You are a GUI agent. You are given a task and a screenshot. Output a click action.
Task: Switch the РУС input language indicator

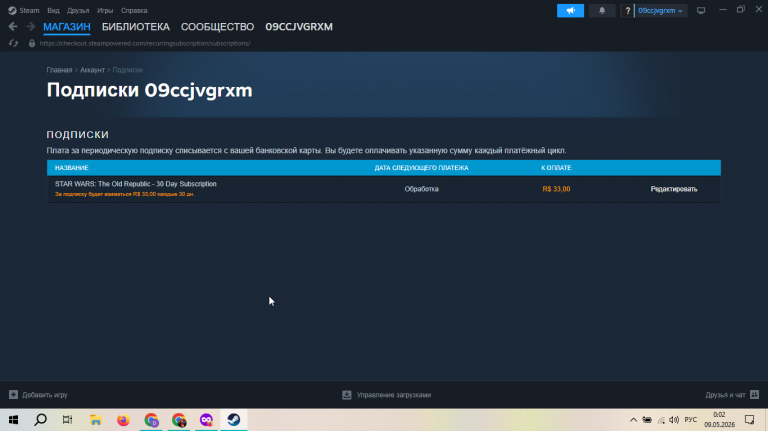click(x=691, y=420)
